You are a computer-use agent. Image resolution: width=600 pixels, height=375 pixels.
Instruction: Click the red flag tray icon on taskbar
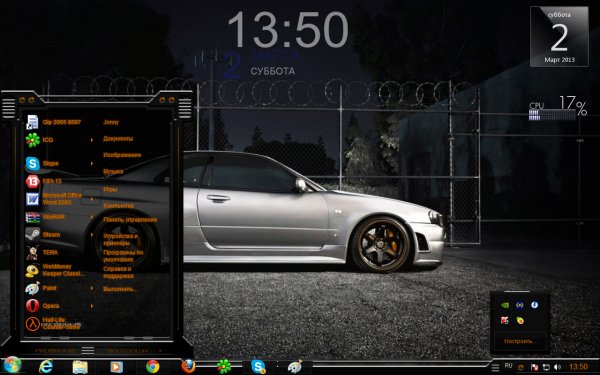534,367
